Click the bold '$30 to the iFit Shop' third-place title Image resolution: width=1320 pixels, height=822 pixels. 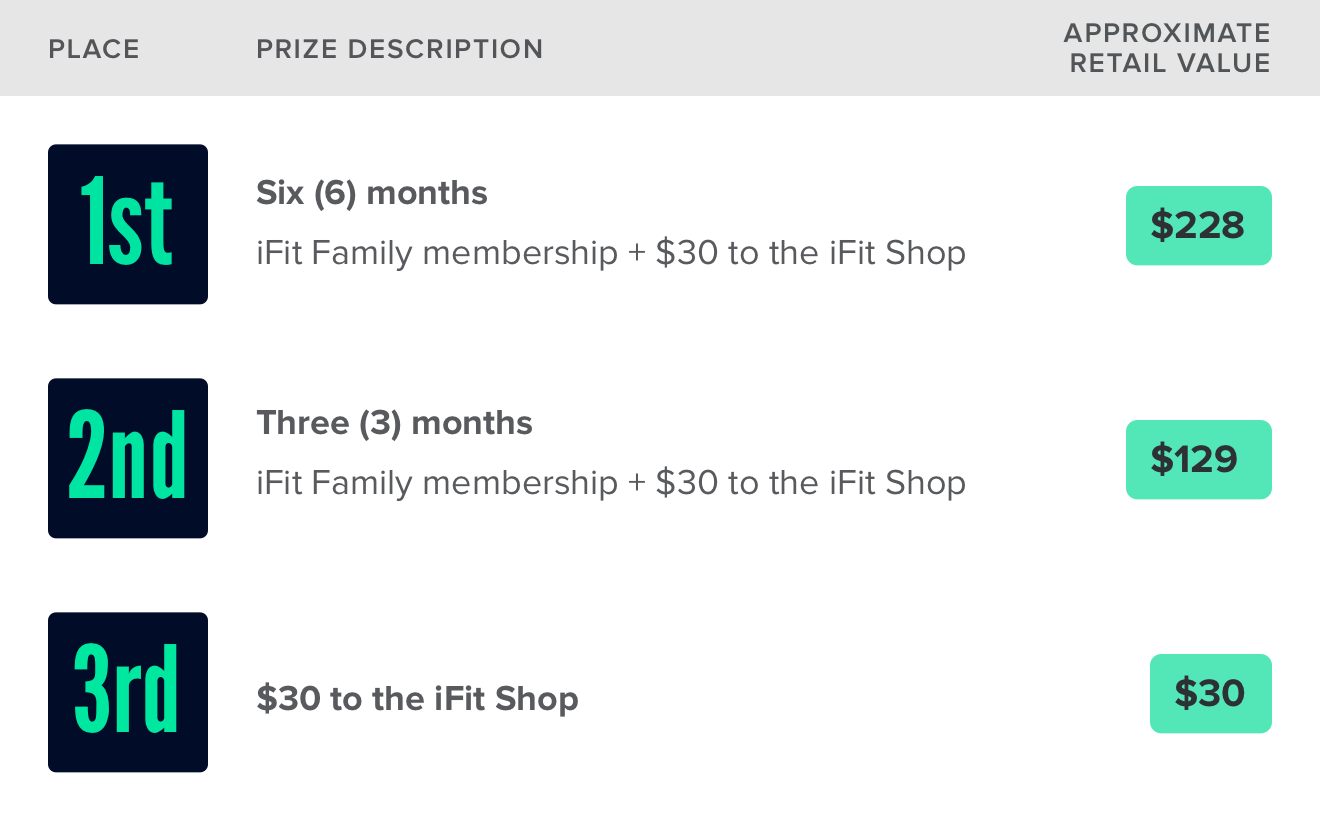click(417, 698)
